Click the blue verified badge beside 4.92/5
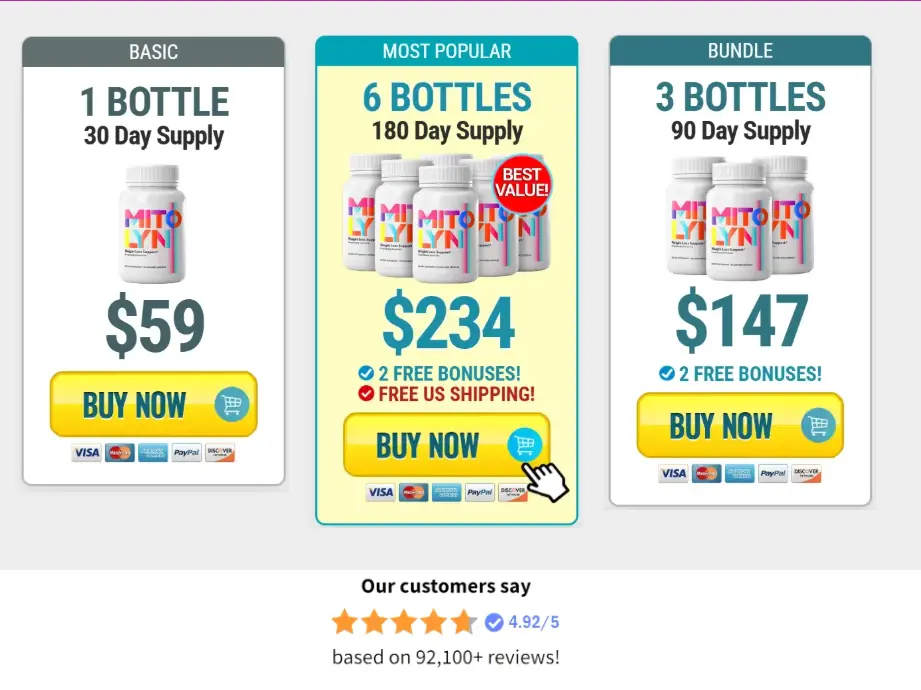The width and height of the screenshot is (921, 690). coord(494,622)
